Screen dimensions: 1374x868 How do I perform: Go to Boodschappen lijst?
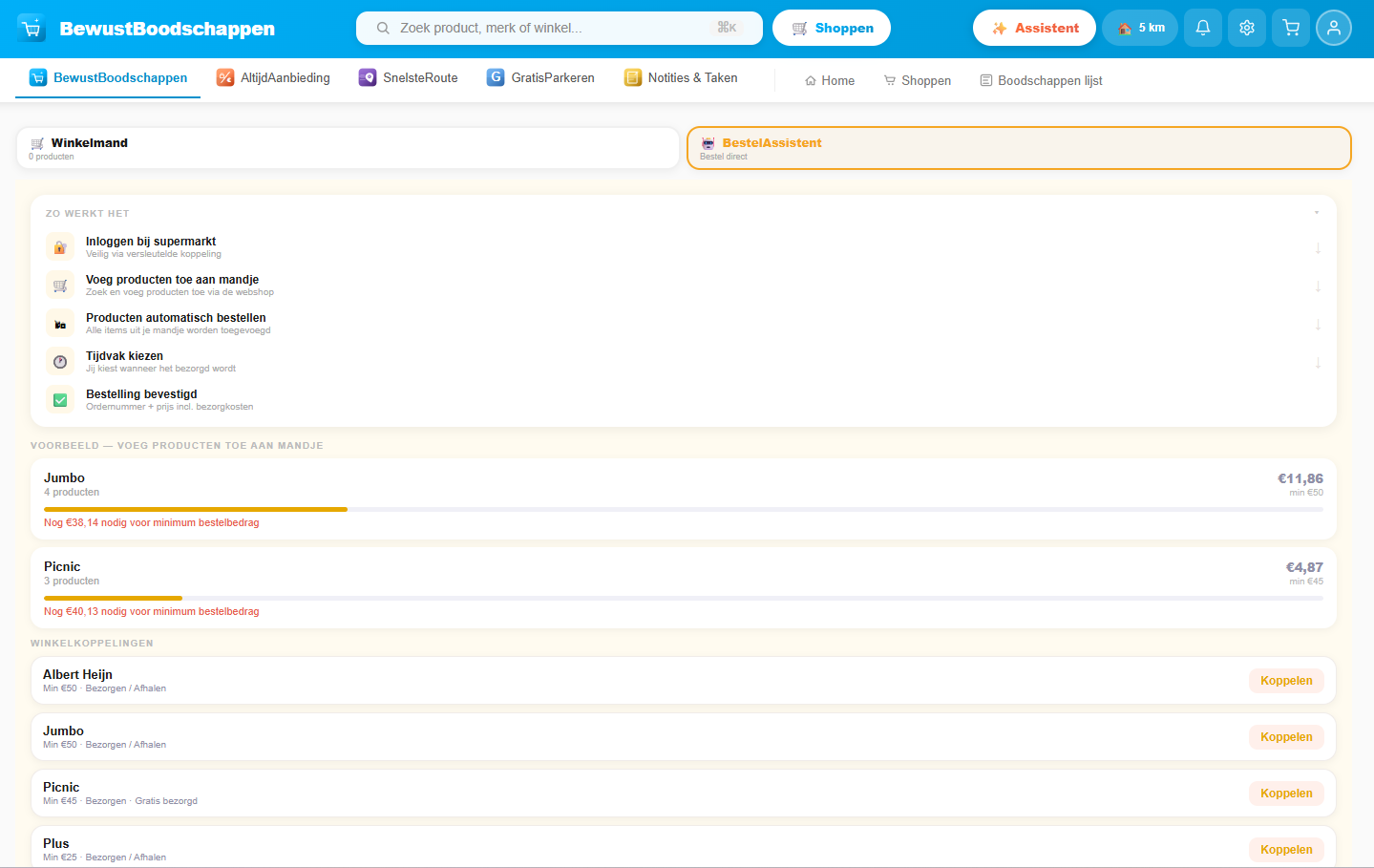click(x=1041, y=81)
